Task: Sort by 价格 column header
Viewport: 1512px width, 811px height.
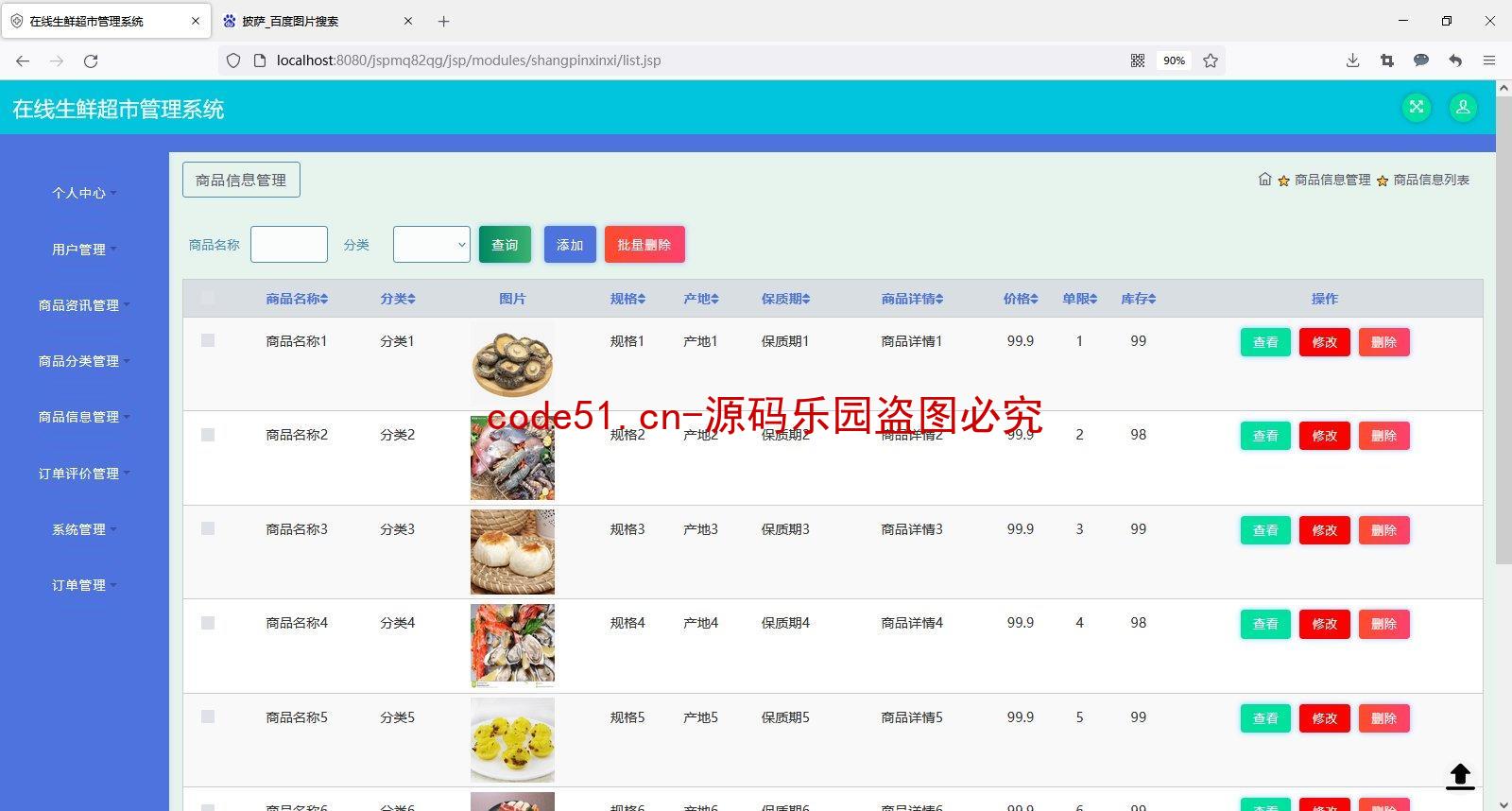Action: 1021,299
